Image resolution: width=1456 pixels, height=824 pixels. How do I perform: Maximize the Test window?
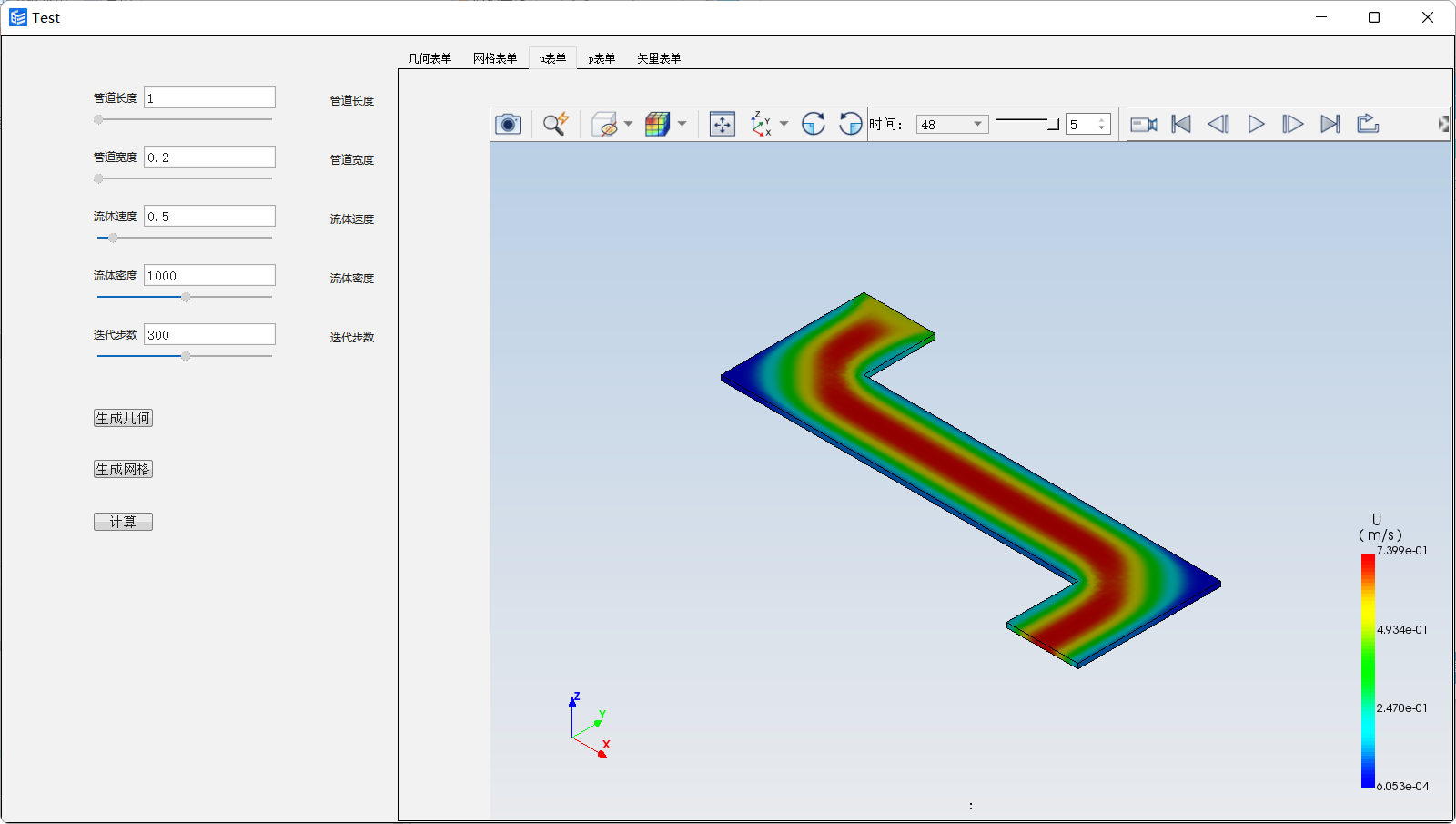coord(1374,17)
